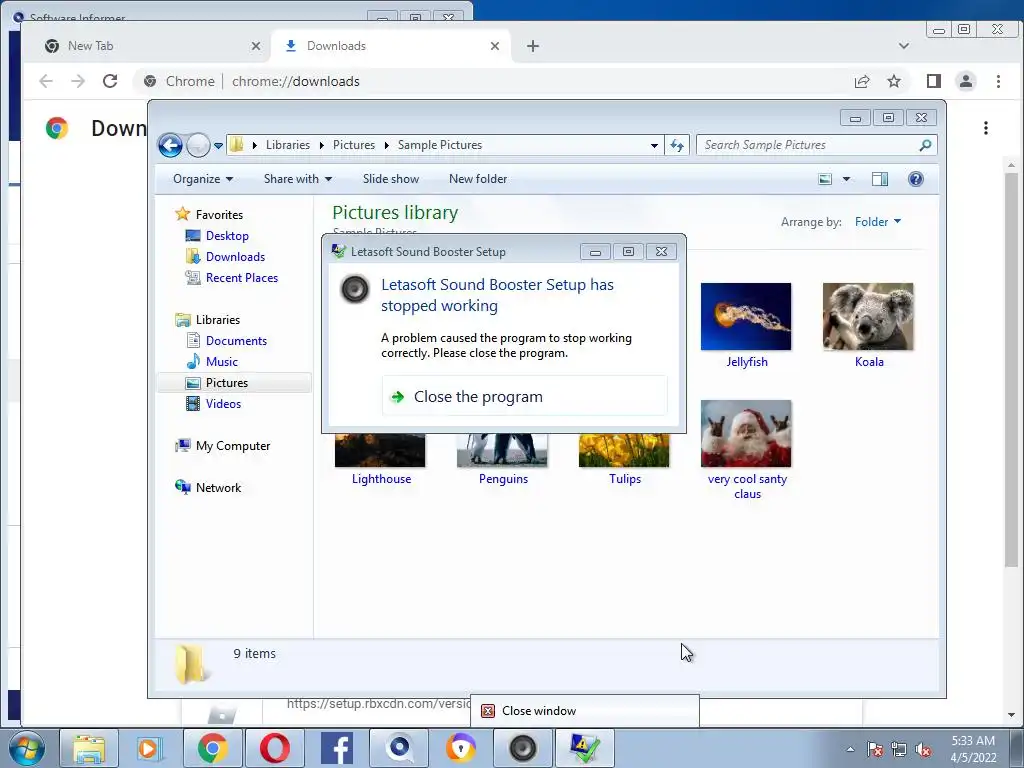Close the New Tab tab in Chrome

256,46
